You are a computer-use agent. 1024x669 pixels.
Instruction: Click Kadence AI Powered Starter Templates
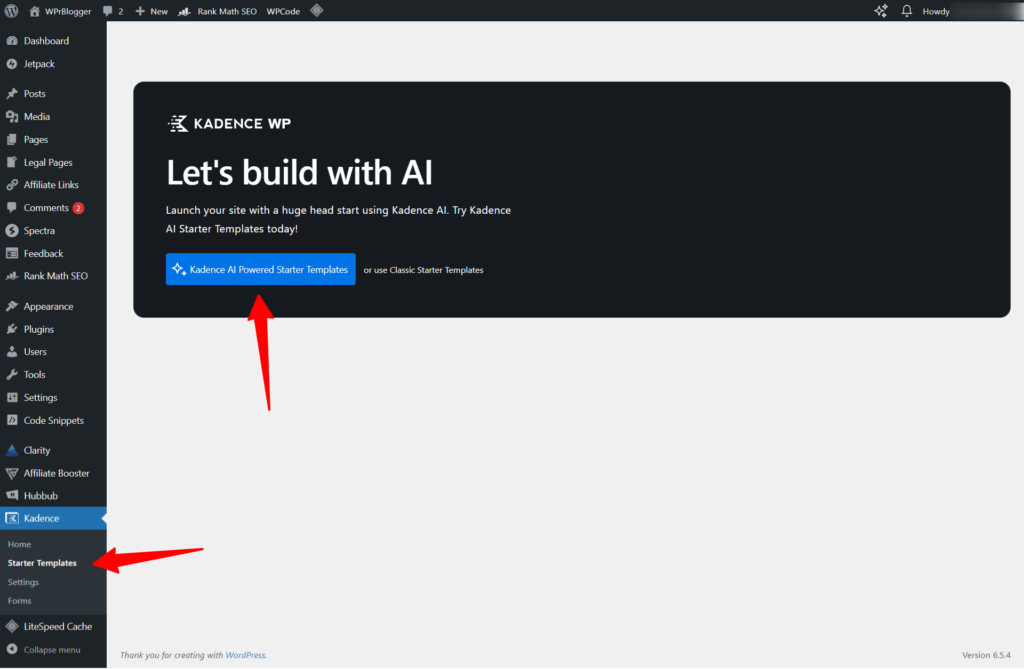(x=260, y=269)
